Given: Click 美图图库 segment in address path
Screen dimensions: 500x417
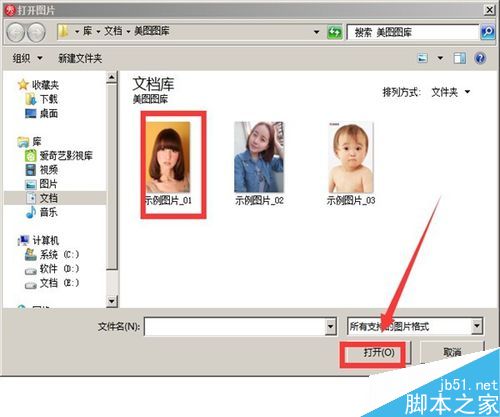Looking at the screenshot, I should click(152, 31).
